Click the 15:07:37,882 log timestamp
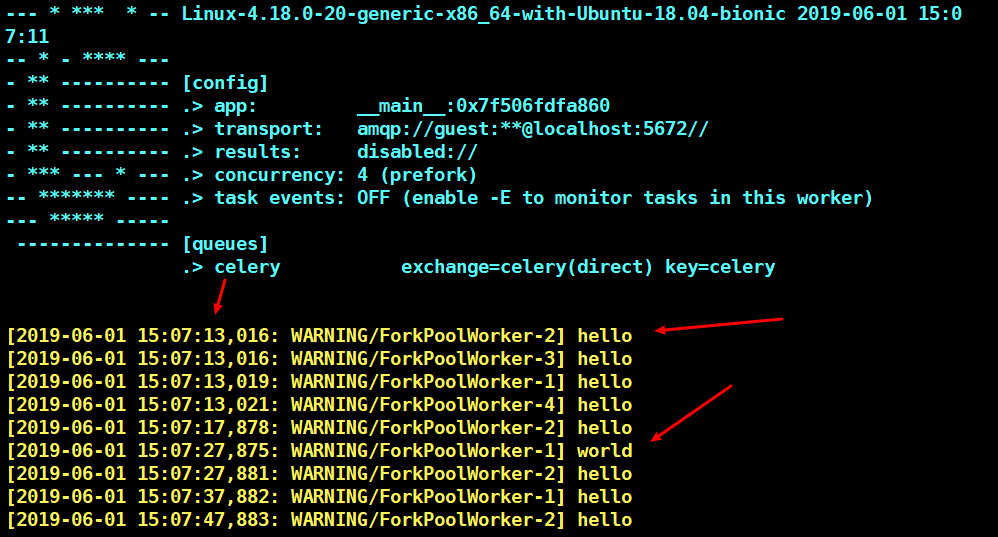 [x=208, y=497]
